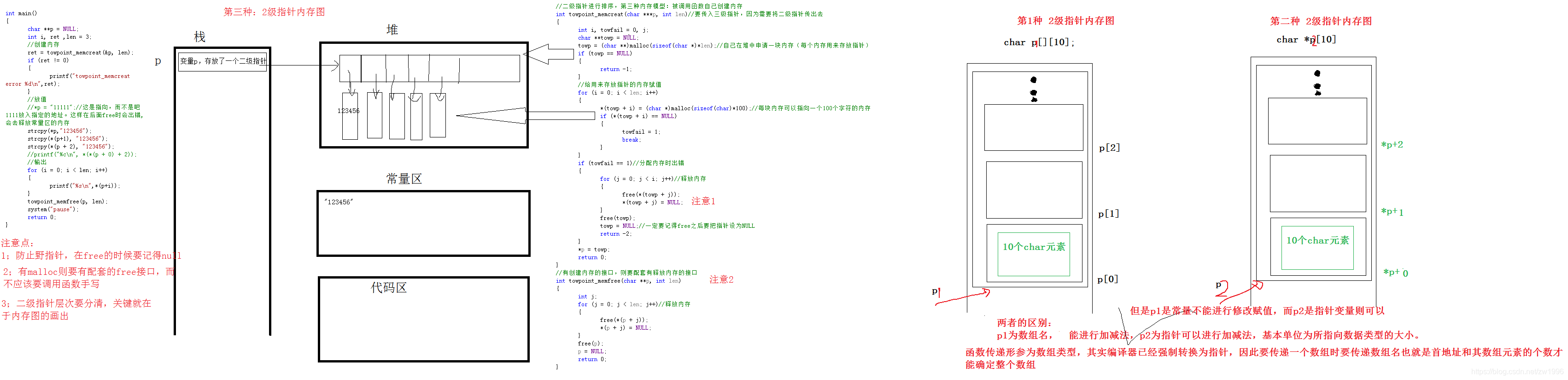Click the title '第三种: 2级指针内存图'

click(x=275, y=12)
